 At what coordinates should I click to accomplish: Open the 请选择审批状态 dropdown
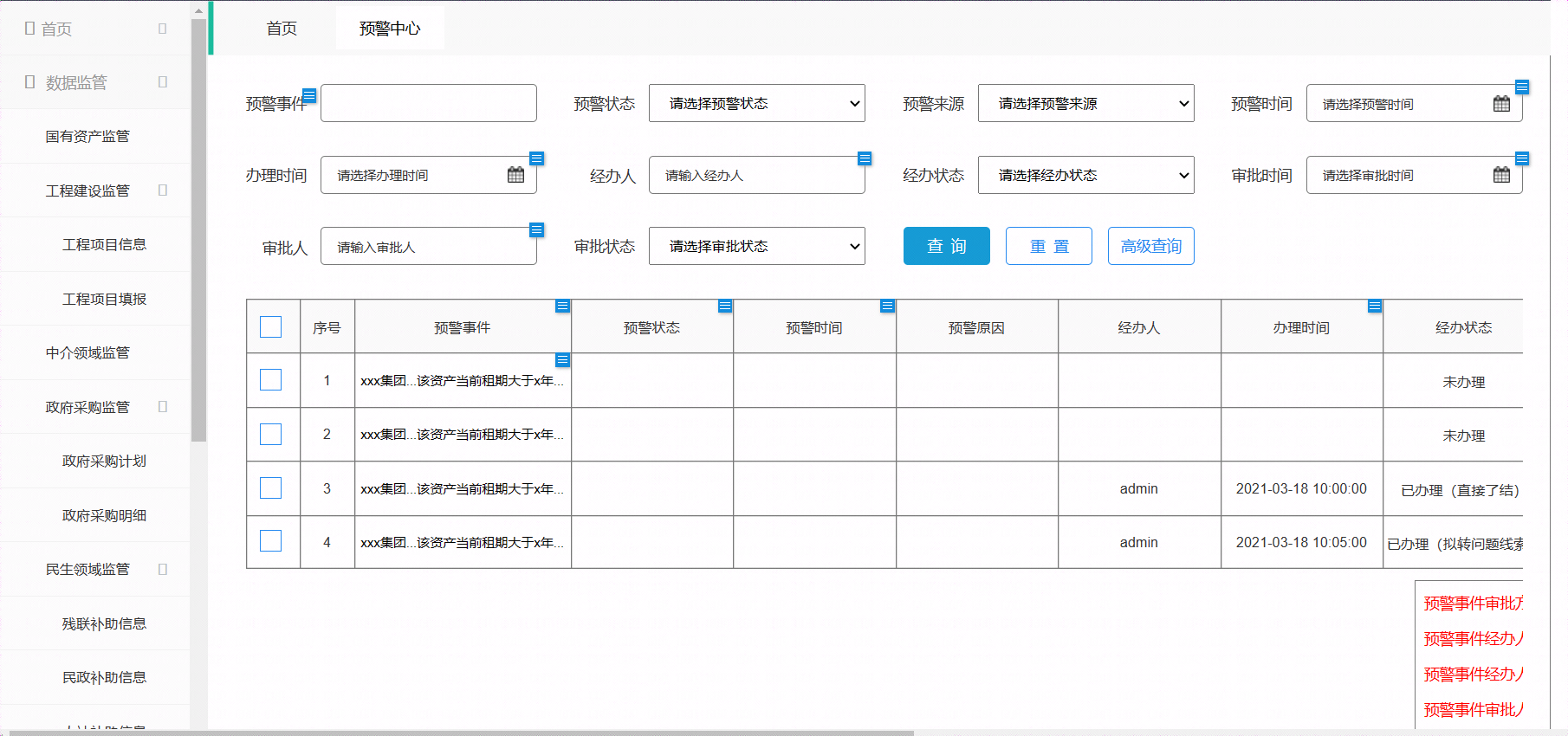(x=757, y=246)
